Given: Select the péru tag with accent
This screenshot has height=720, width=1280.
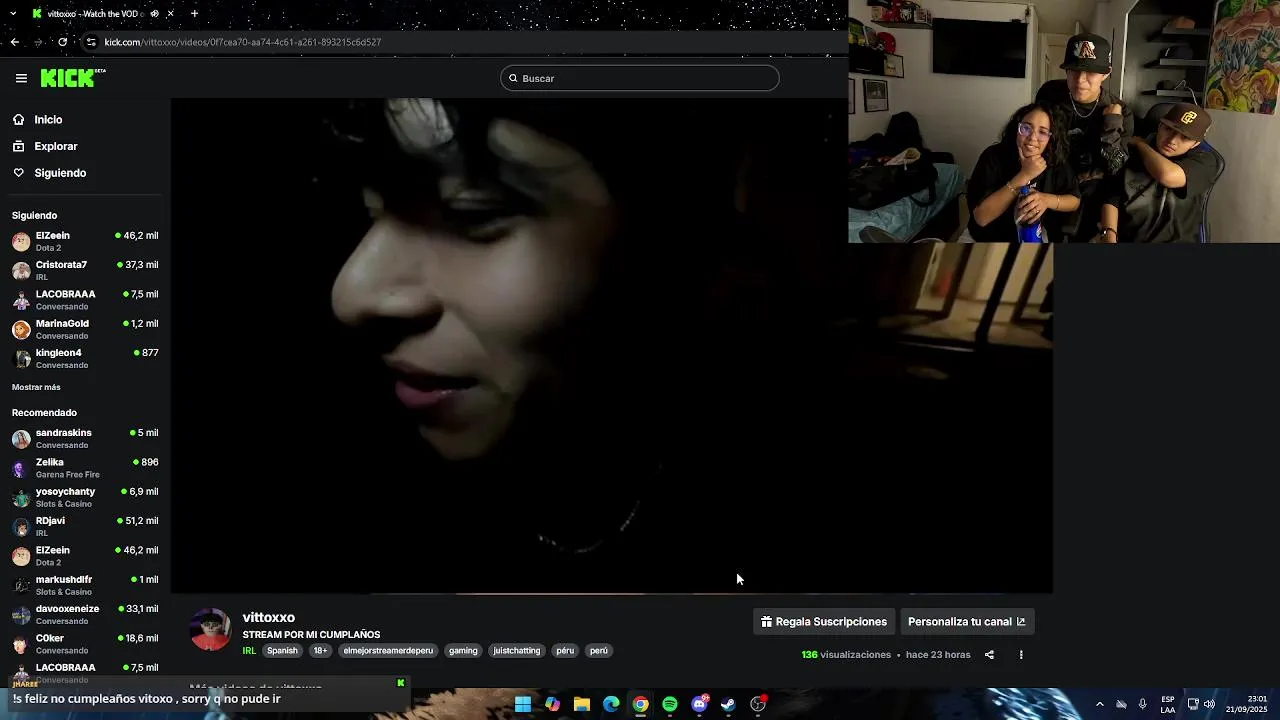Looking at the screenshot, I should (x=565, y=650).
